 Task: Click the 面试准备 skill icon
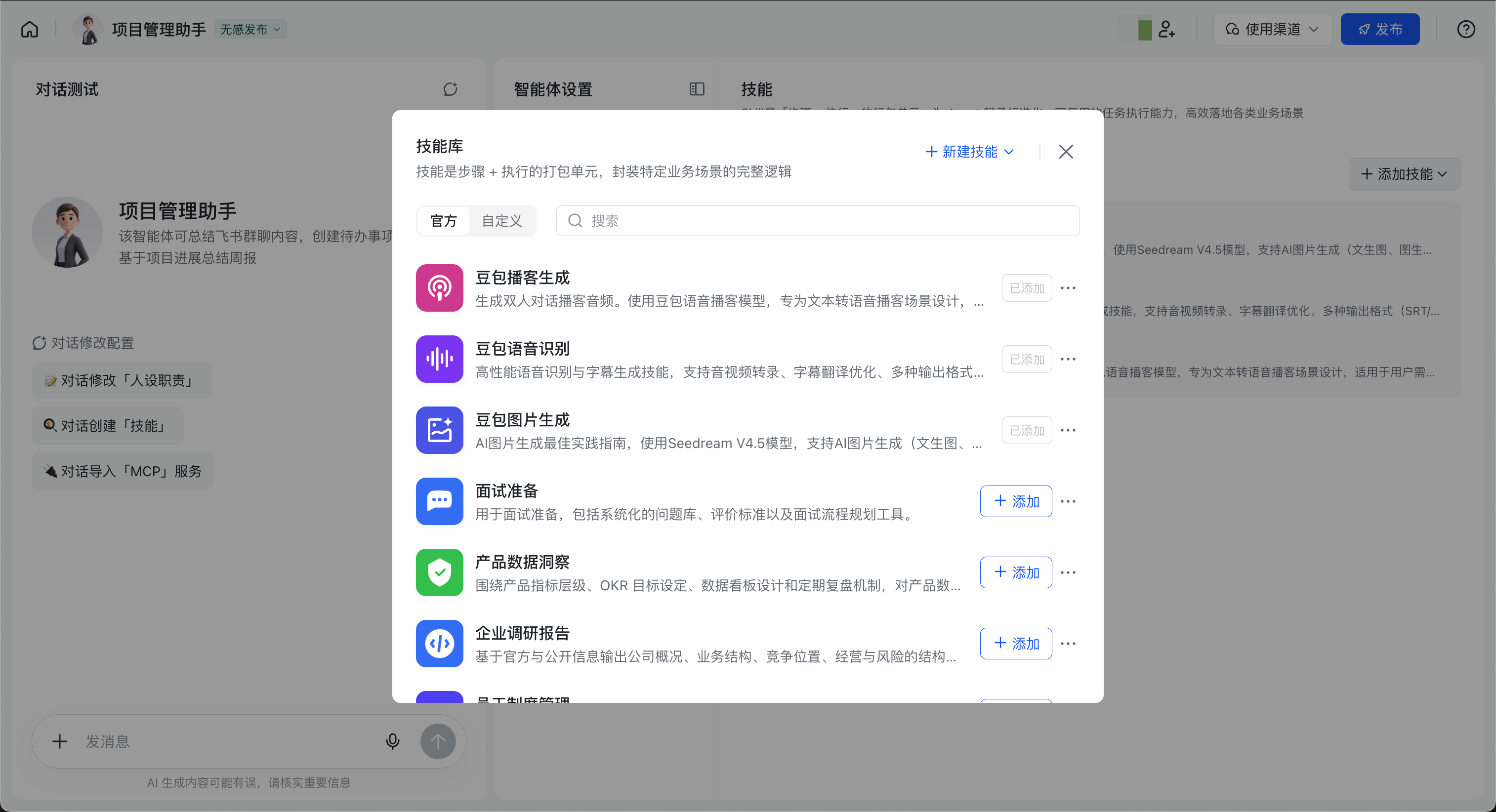pyautogui.click(x=439, y=501)
